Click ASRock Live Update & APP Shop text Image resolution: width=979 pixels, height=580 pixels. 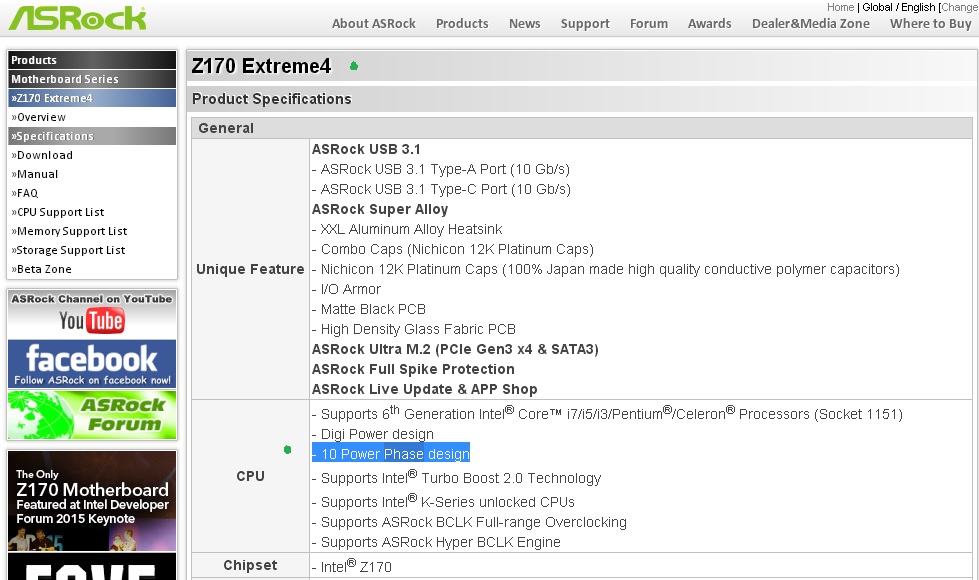pyautogui.click(x=425, y=389)
